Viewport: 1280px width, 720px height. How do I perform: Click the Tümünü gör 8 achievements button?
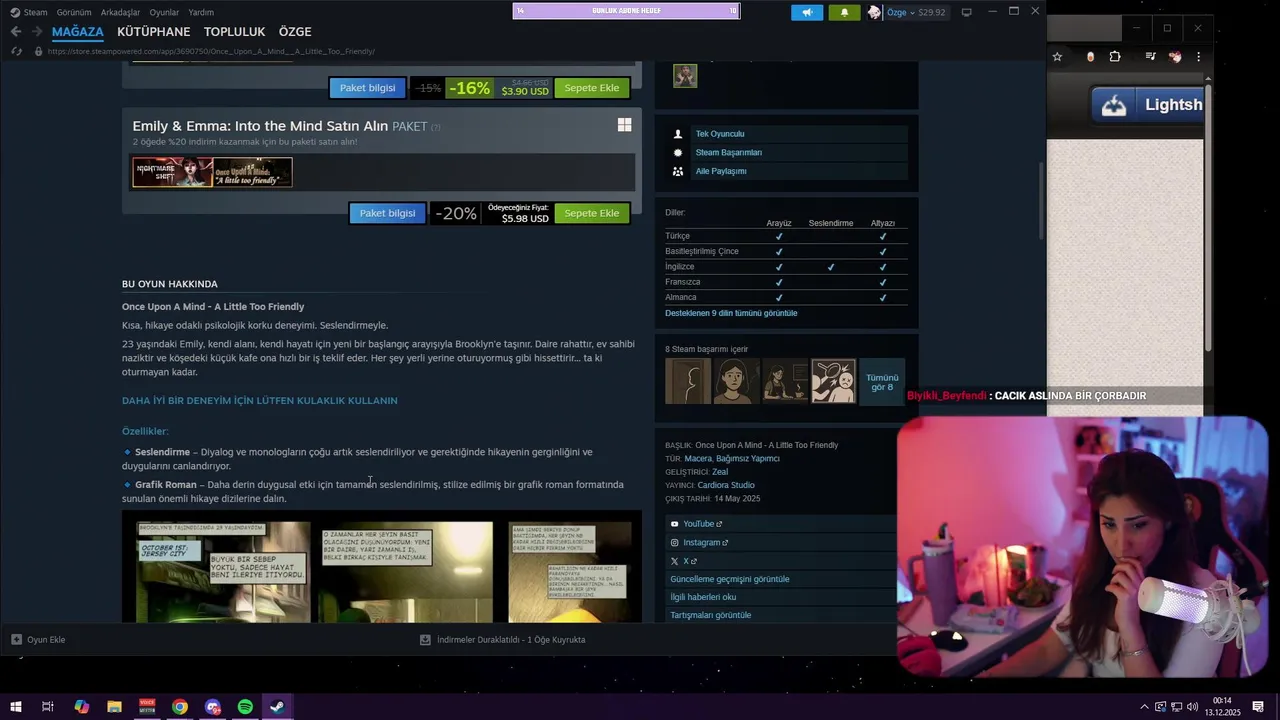click(x=882, y=382)
